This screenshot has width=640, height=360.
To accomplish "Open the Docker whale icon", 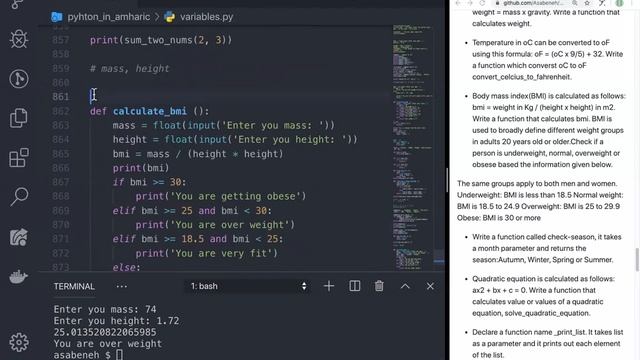I will coord(18,276).
